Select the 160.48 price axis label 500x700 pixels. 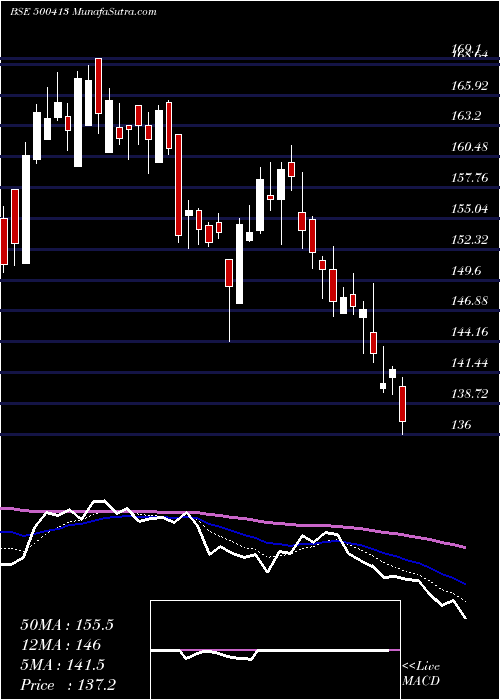(x=470, y=146)
